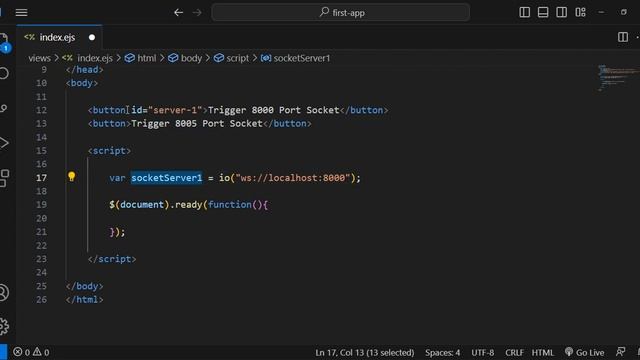Open Search in the activity bar
Image resolution: width=640 pixels, height=360 pixels.
(4, 73)
